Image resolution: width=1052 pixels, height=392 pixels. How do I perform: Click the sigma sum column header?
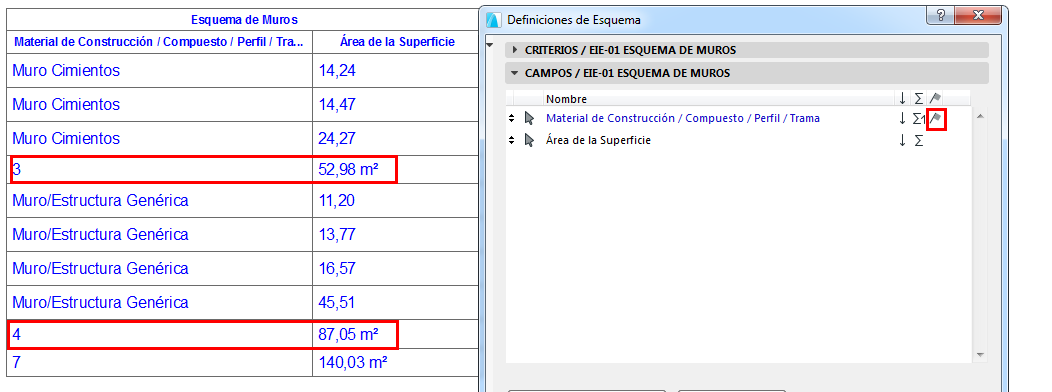pos(918,99)
